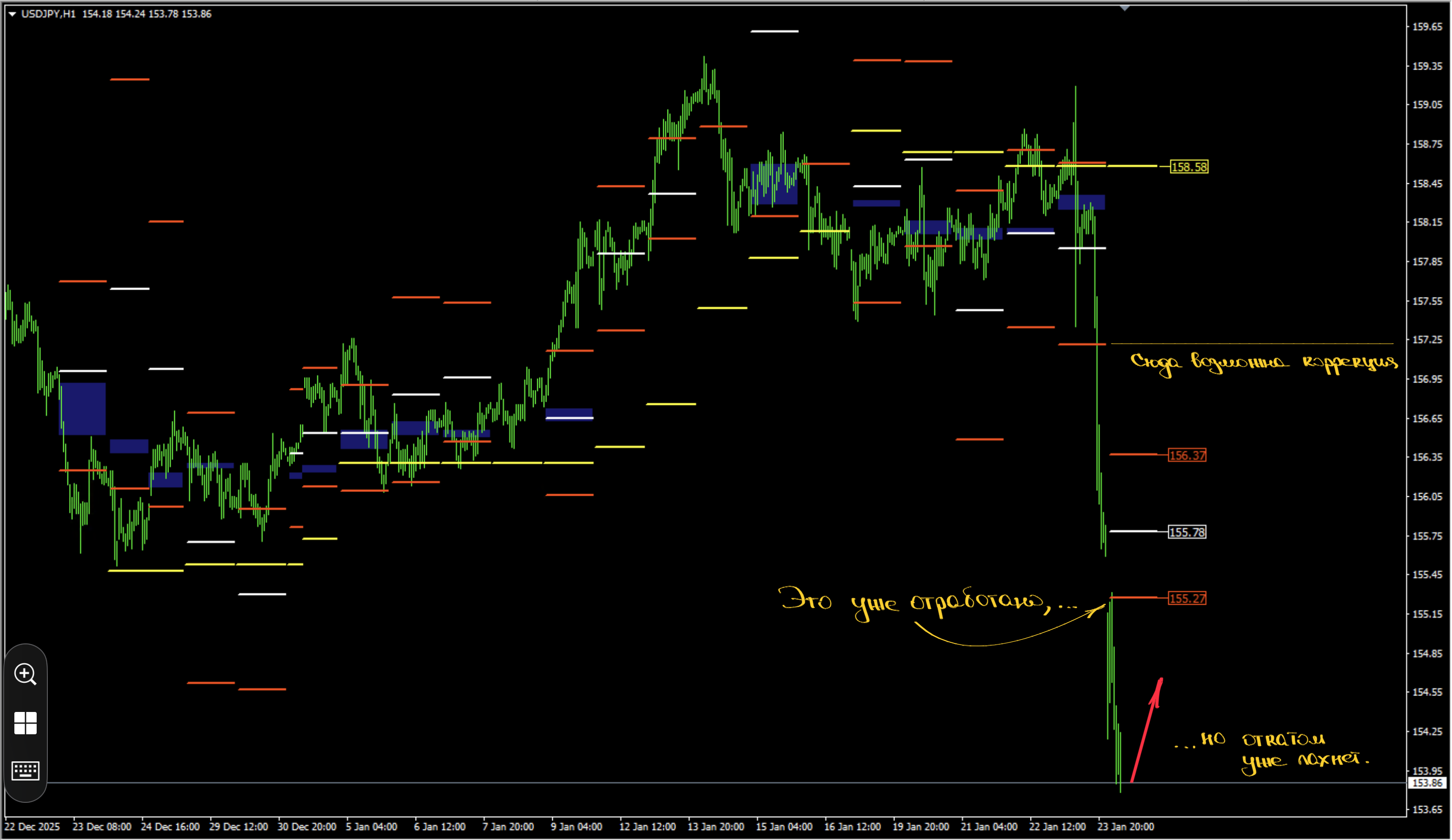Image resolution: width=1452 pixels, height=840 pixels.
Task: Select the red 156.37 price label
Action: point(1187,455)
